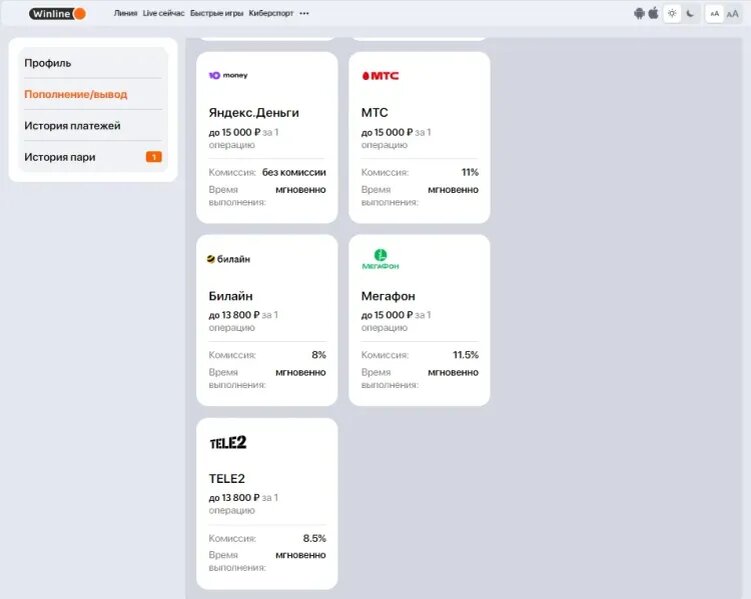
Task: Click 'до 13 800 ₽' limit on Билайн card
Action: [x=234, y=315]
